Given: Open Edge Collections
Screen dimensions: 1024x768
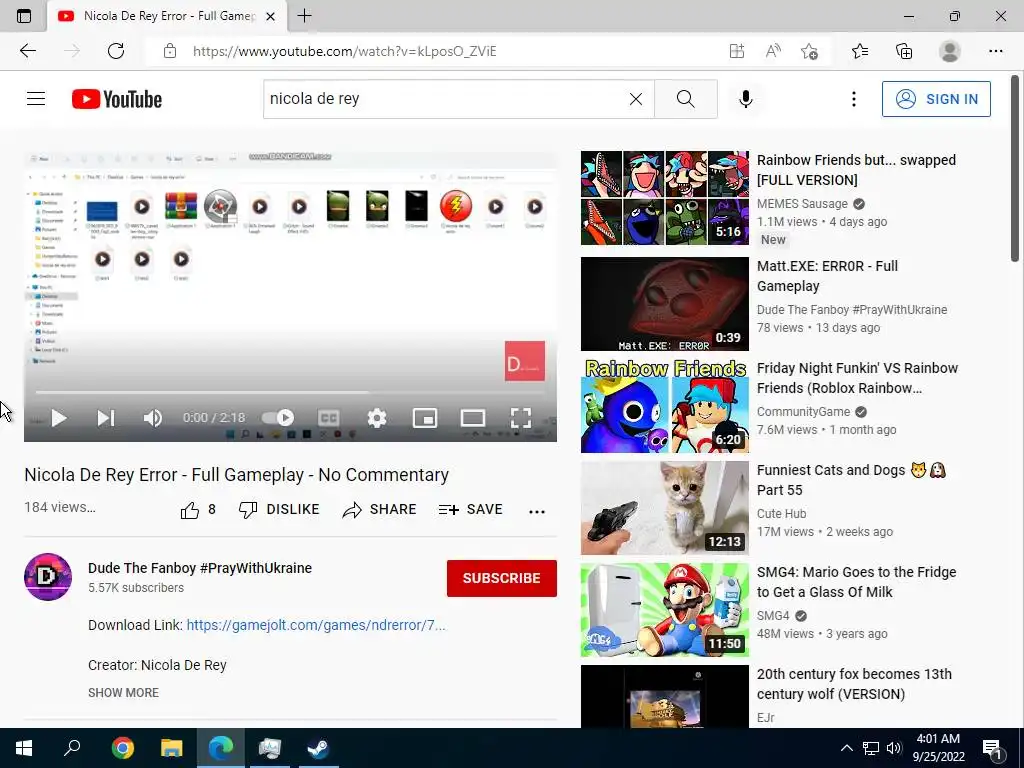Looking at the screenshot, I should click(904, 51).
